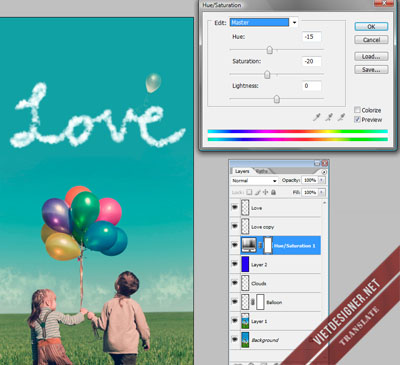Click the Save... button
Screen dimensions: 400x365
point(371,70)
